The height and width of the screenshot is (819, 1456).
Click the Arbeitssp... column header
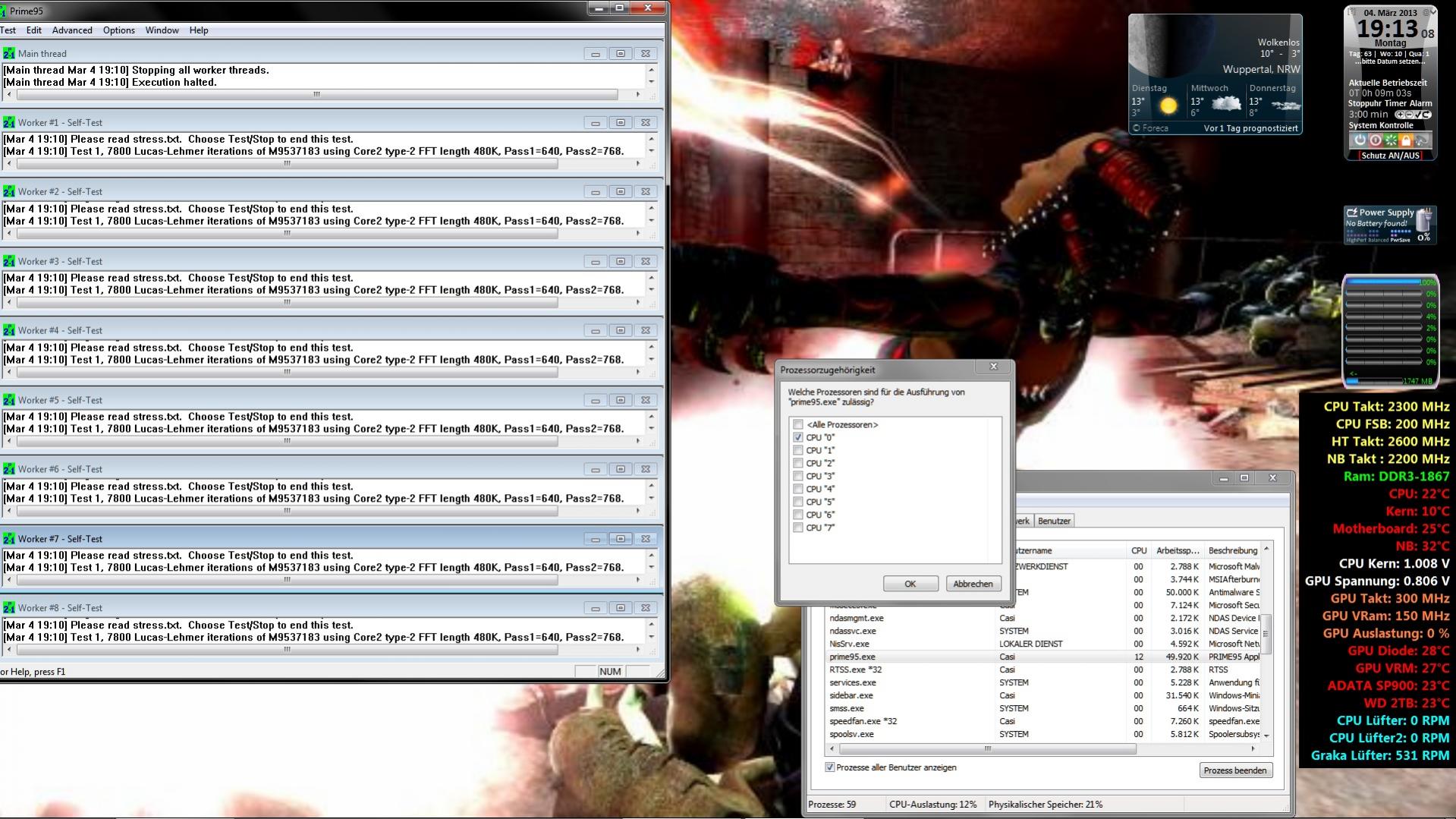(1177, 550)
